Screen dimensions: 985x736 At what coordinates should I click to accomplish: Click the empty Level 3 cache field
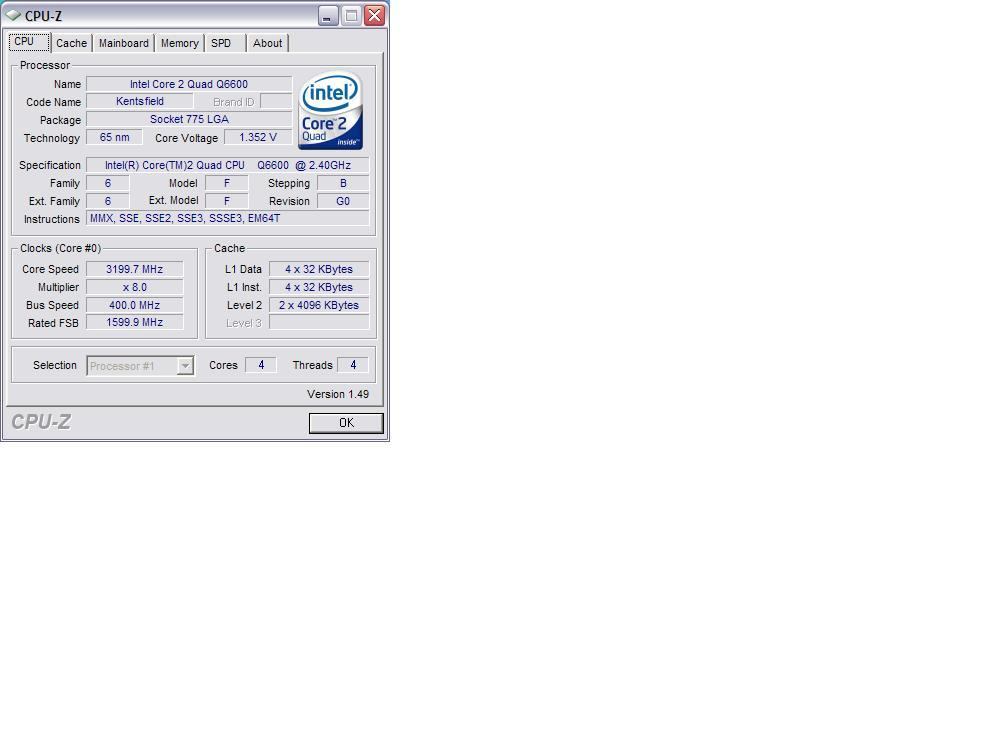(319, 323)
